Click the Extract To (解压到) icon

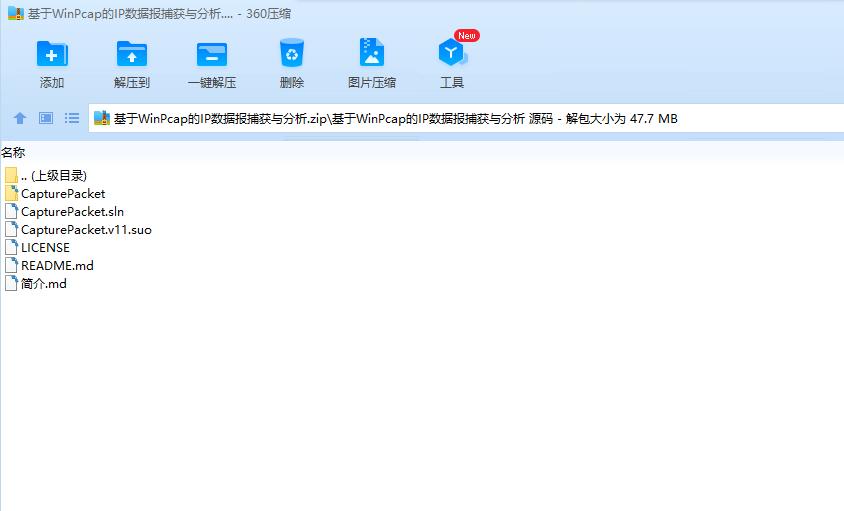click(x=132, y=54)
